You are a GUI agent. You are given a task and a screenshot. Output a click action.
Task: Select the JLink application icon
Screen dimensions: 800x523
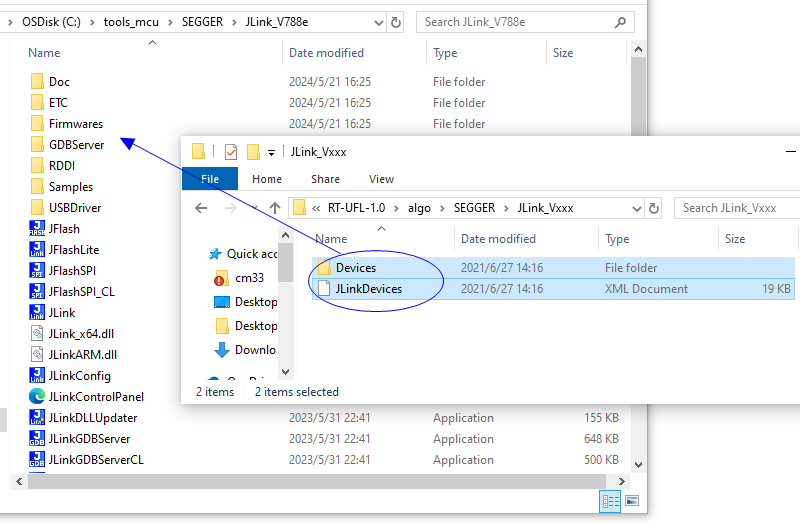click(37, 312)
